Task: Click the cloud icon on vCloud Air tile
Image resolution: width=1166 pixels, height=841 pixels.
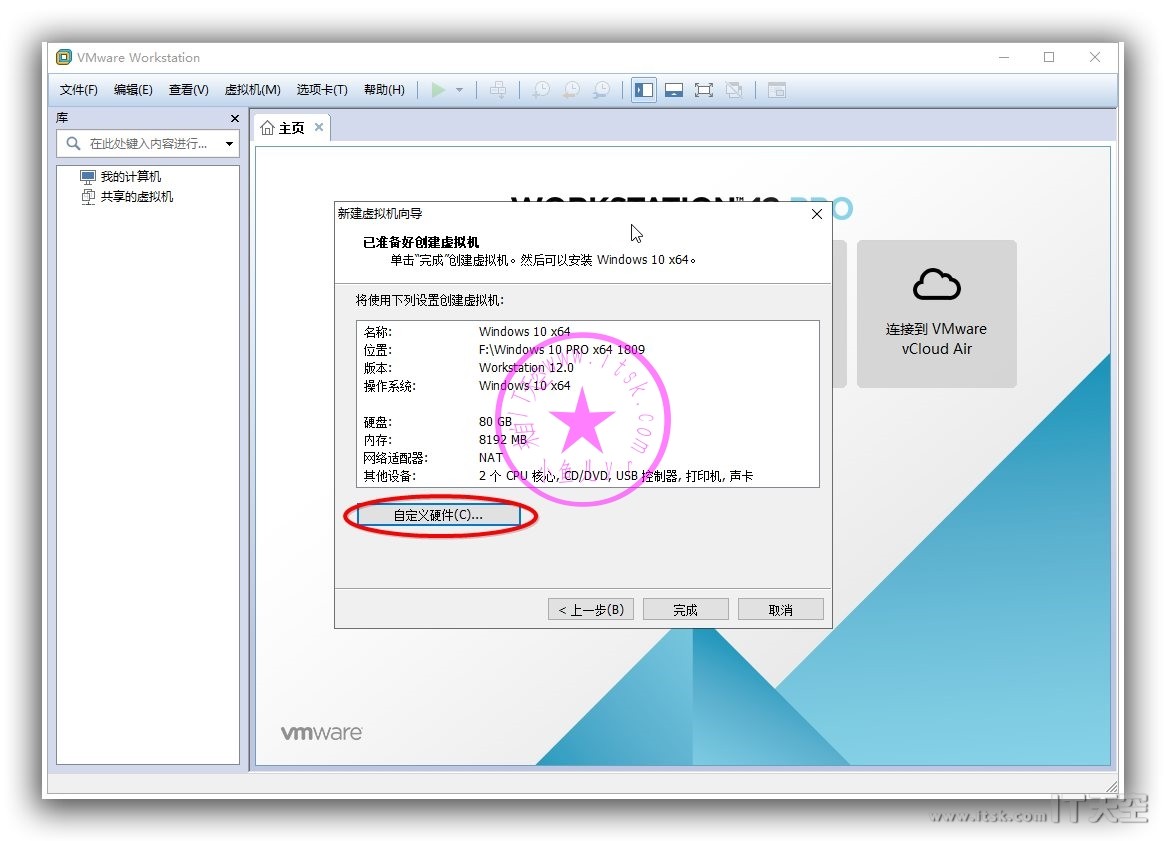Action: pos(936,284)
